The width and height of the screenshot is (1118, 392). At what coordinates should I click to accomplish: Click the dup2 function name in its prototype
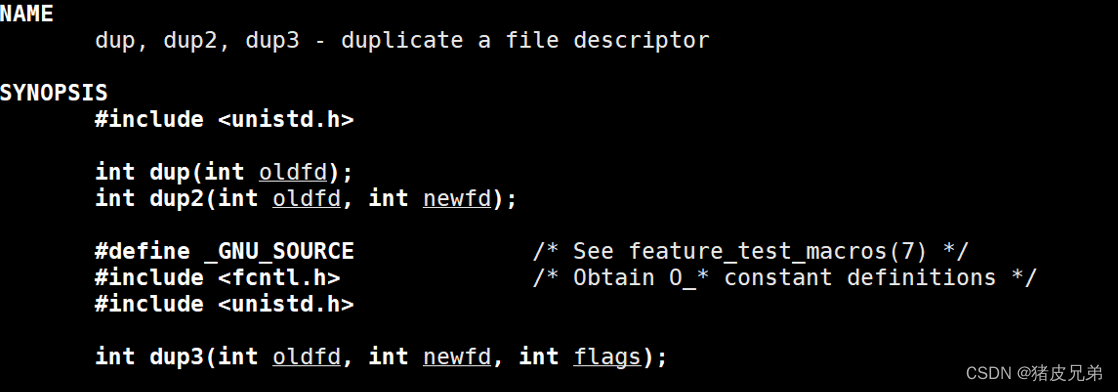click(177, 198)
